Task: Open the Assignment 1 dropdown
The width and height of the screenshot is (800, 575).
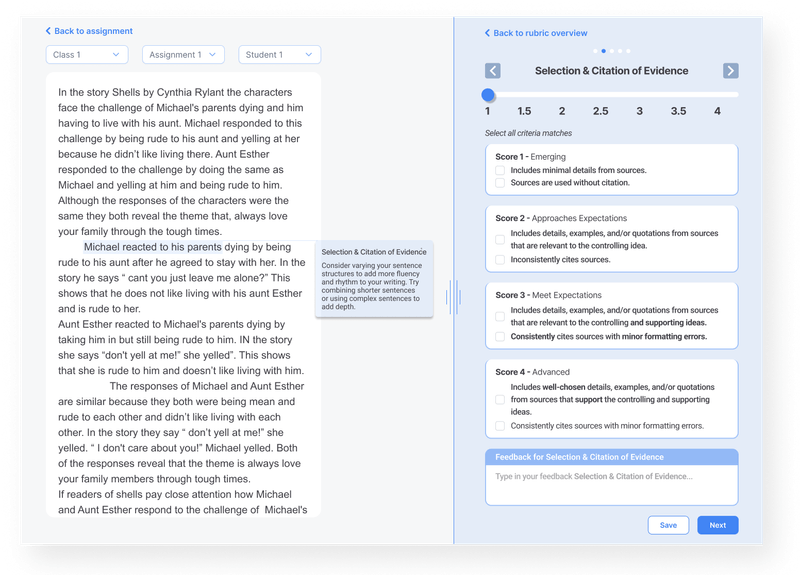Action: pyautogui.click(x=183, y=55)
